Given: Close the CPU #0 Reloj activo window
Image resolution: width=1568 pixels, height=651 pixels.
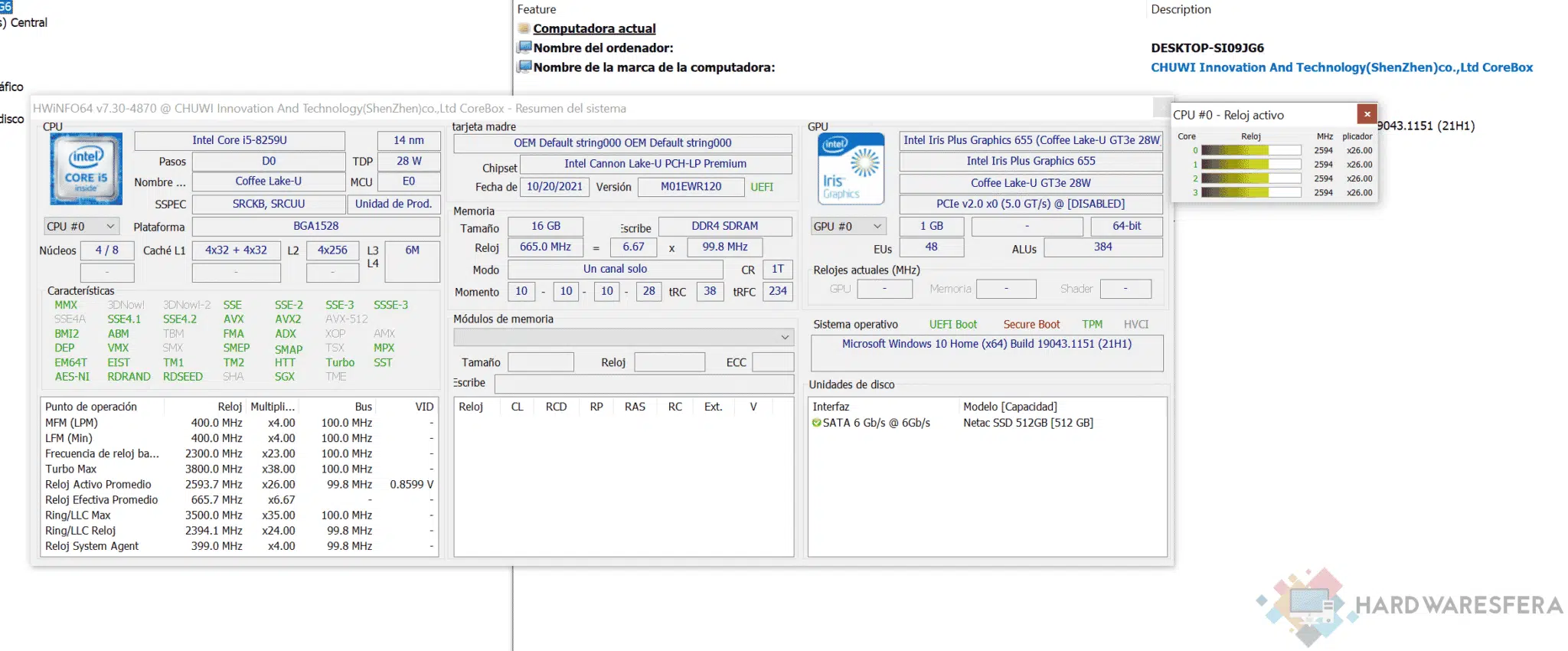Looking at the screenshot, I should pos(1367,114).
